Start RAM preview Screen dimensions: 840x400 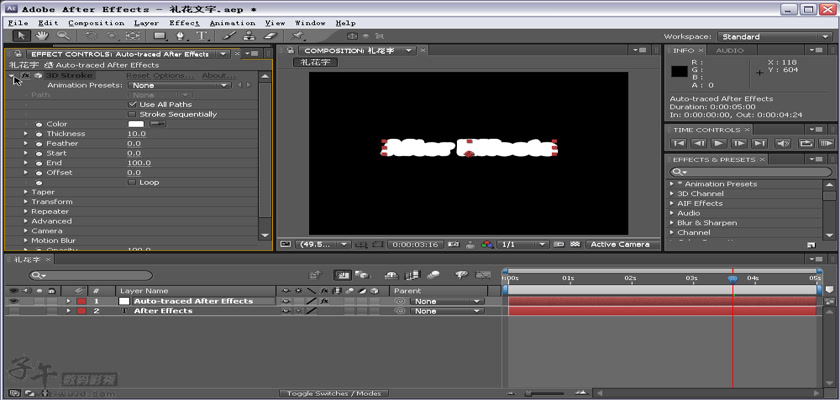826,143
